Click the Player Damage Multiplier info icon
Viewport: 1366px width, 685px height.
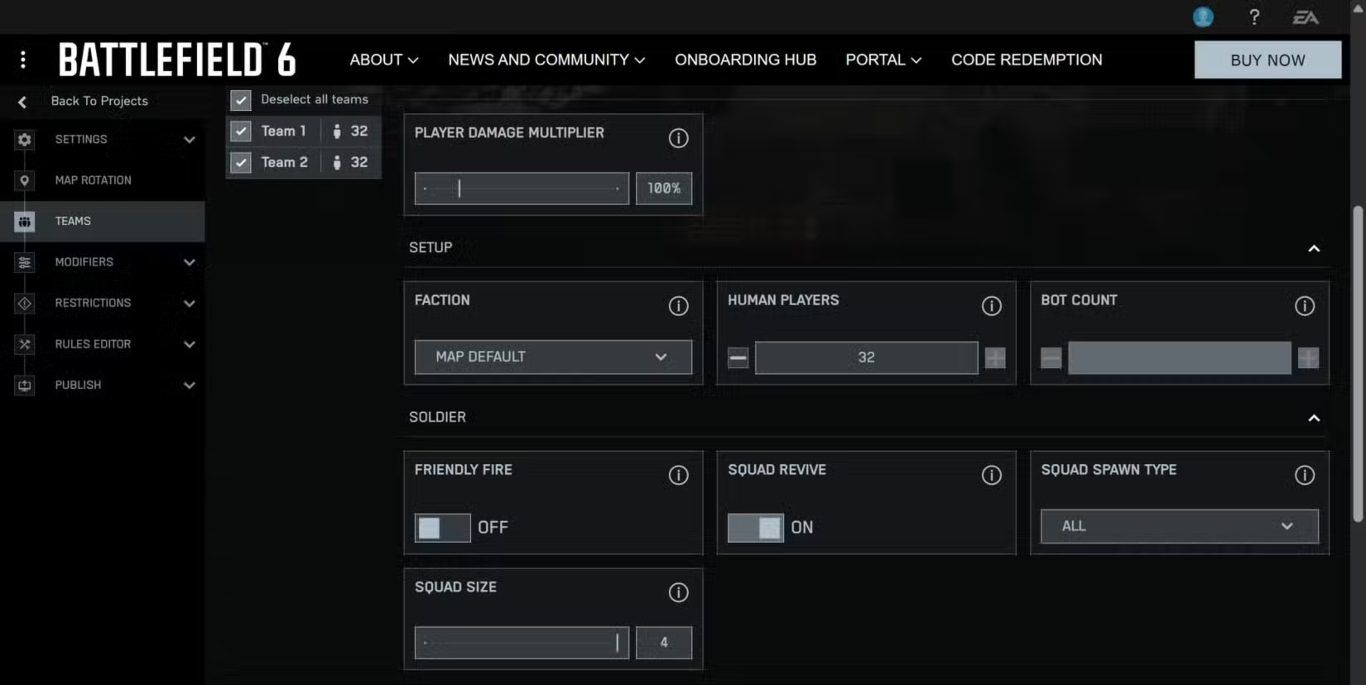pyautogui.click(x=678, y=138)
